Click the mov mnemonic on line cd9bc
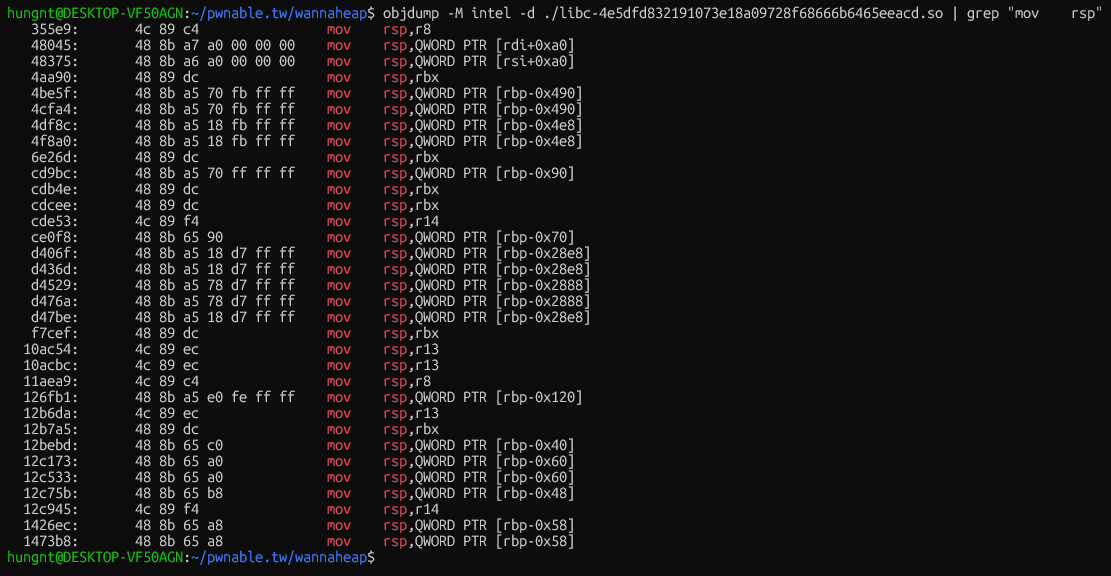1111x576 pixels. tap(339, 173)
